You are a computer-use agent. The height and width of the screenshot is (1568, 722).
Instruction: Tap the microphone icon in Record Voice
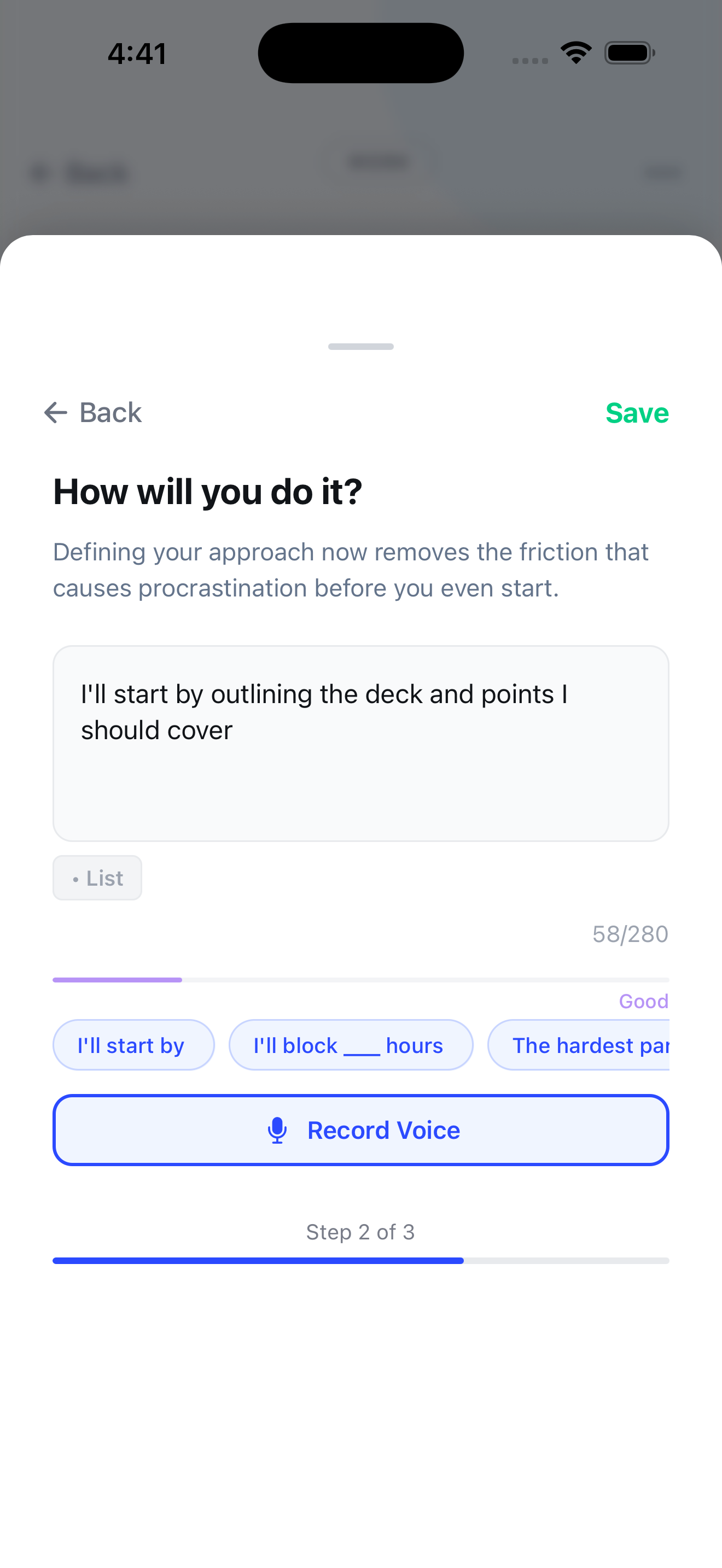click(278, 1130)
